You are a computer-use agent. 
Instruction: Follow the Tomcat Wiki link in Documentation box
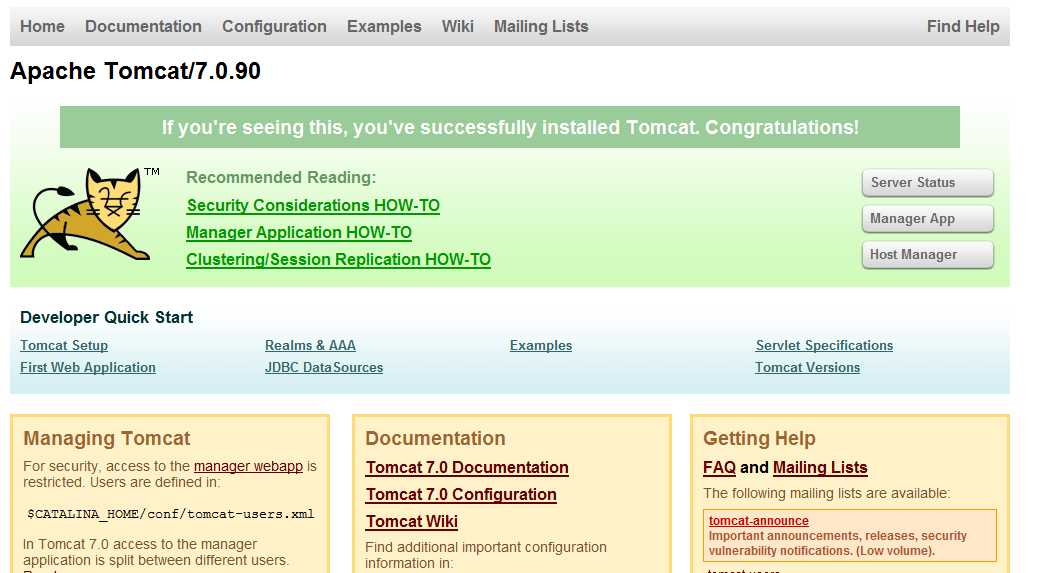[x=412, y=521]
